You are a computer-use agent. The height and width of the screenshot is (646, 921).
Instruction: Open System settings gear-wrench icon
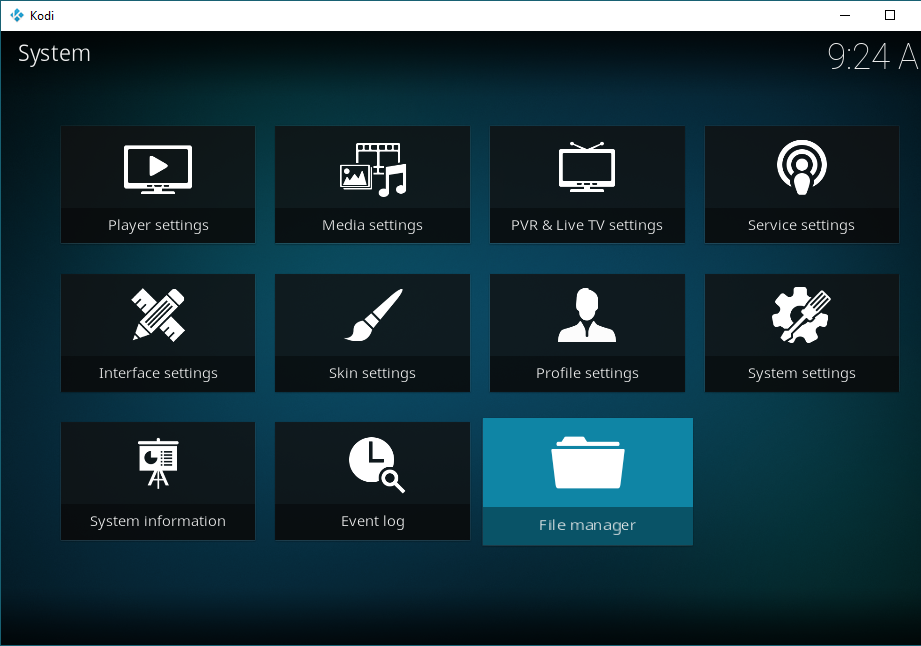point(801,315)
